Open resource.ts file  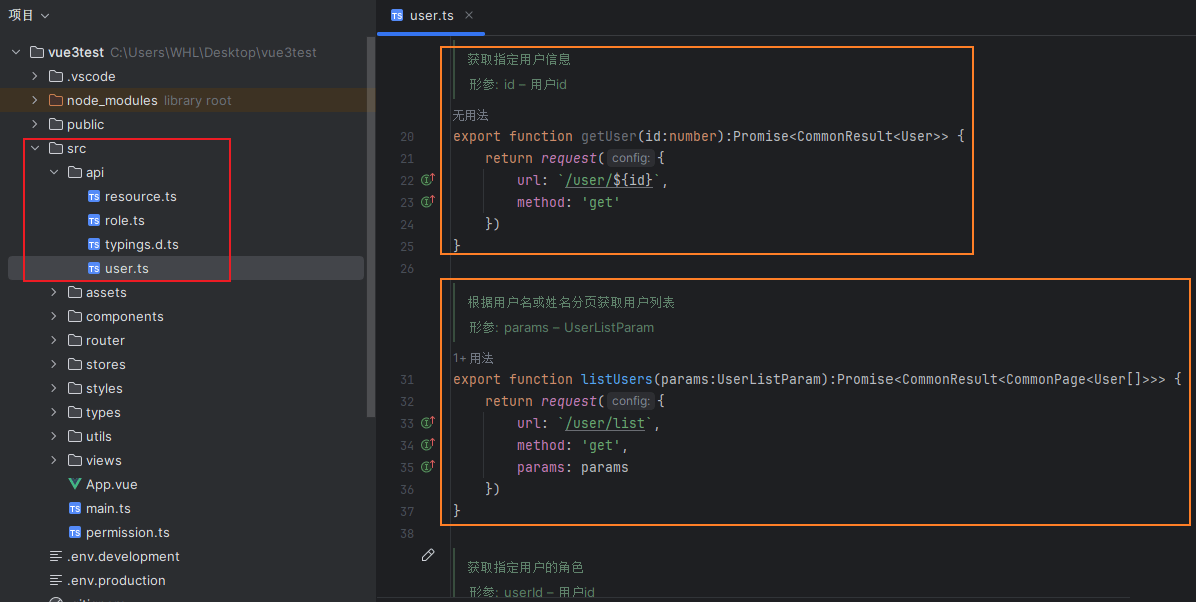tap(140, 197)
